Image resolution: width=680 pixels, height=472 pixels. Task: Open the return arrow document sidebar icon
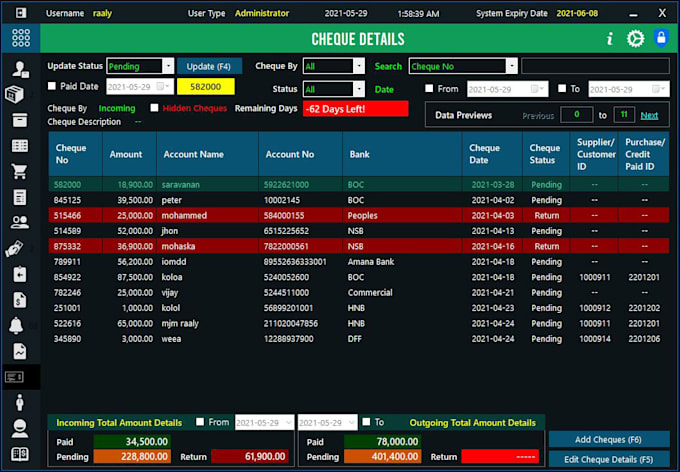20,274
